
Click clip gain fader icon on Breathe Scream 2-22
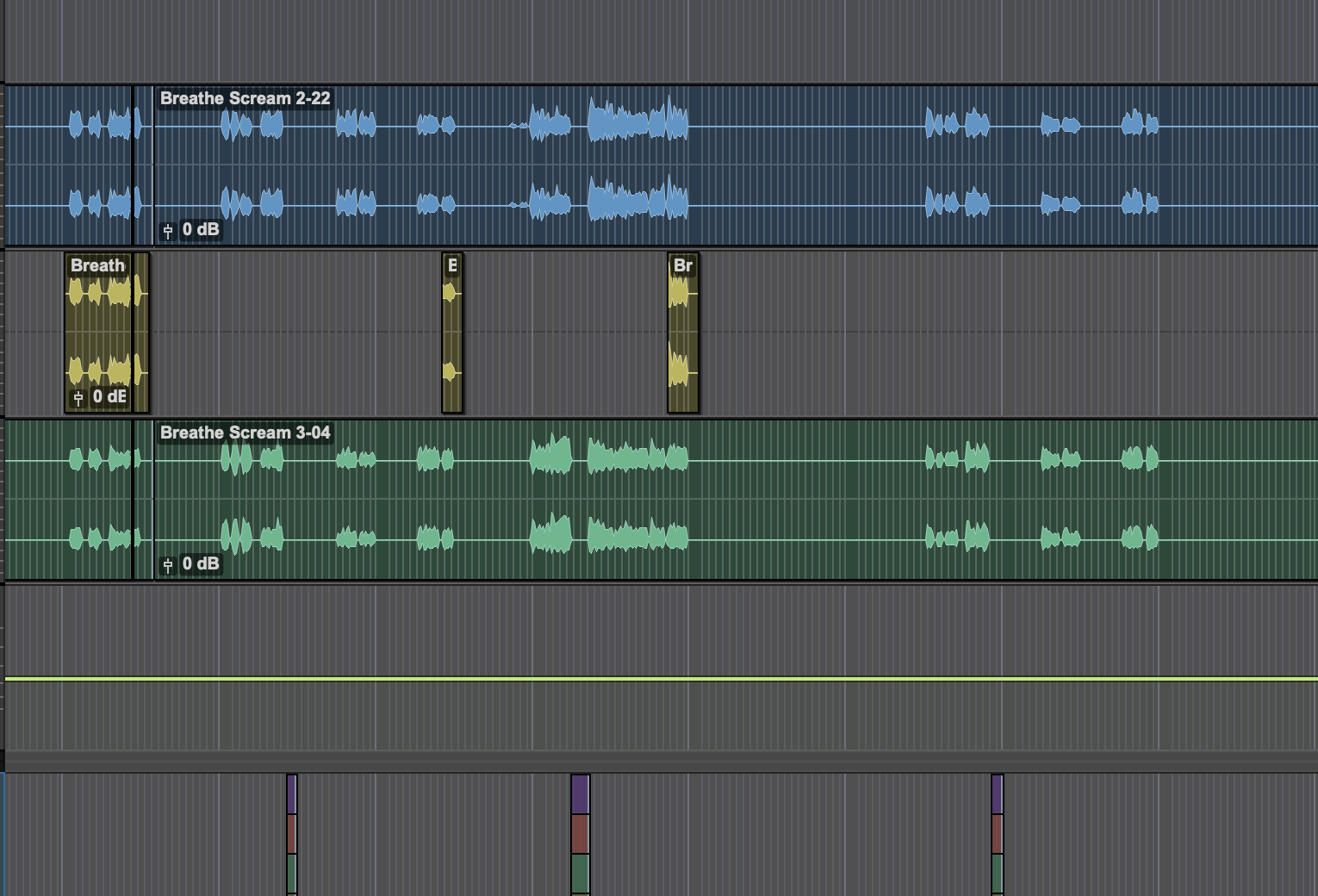point(168,230)
